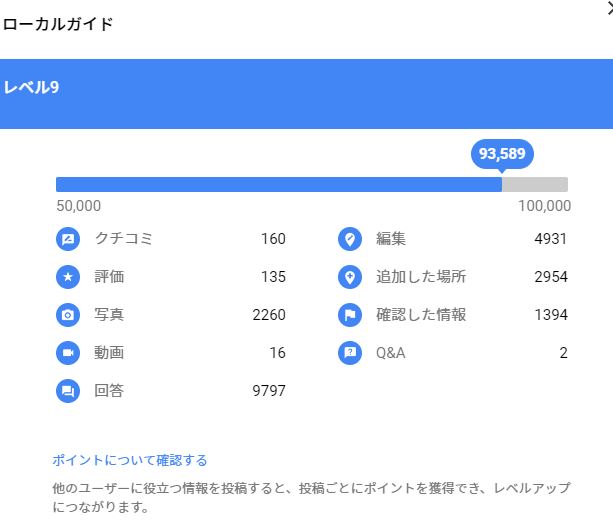The height and width of the screenshot is (530, 613).
Task: Click the 回答 answers chat icon
Action: click(x=68, y=391)
